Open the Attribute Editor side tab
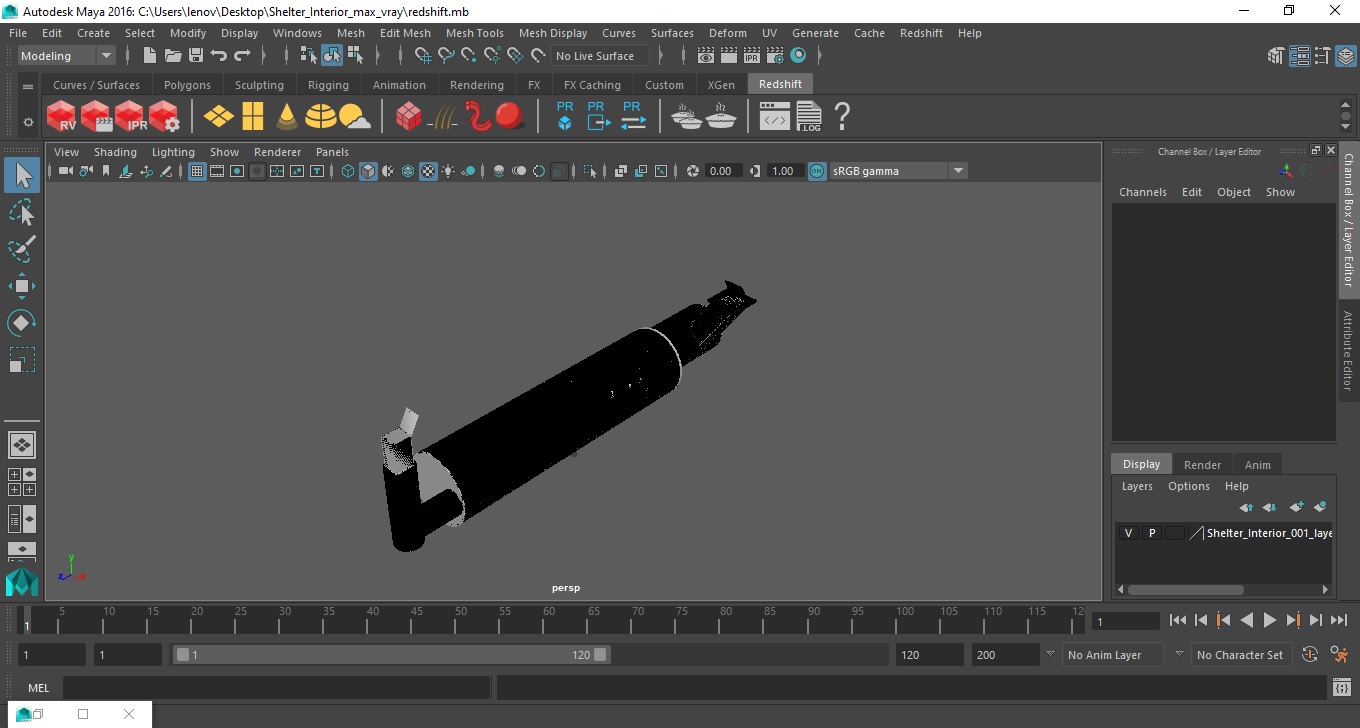The height and width of the screenshot is (728, 1360). point(1348,350)
